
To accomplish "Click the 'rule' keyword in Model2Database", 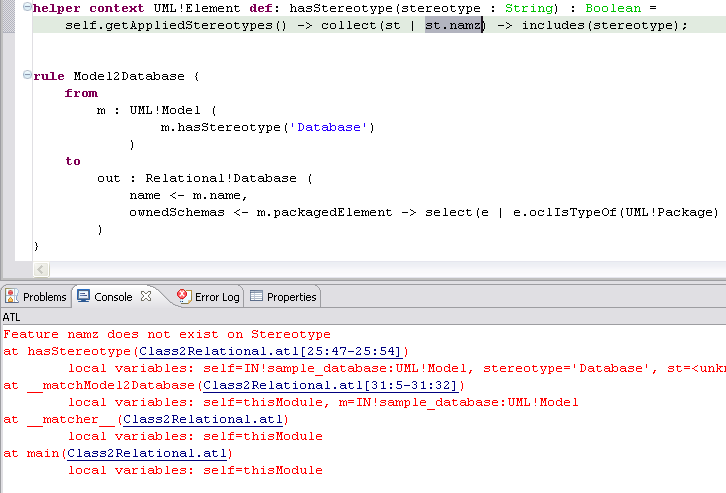I will [x=49, y=76].
